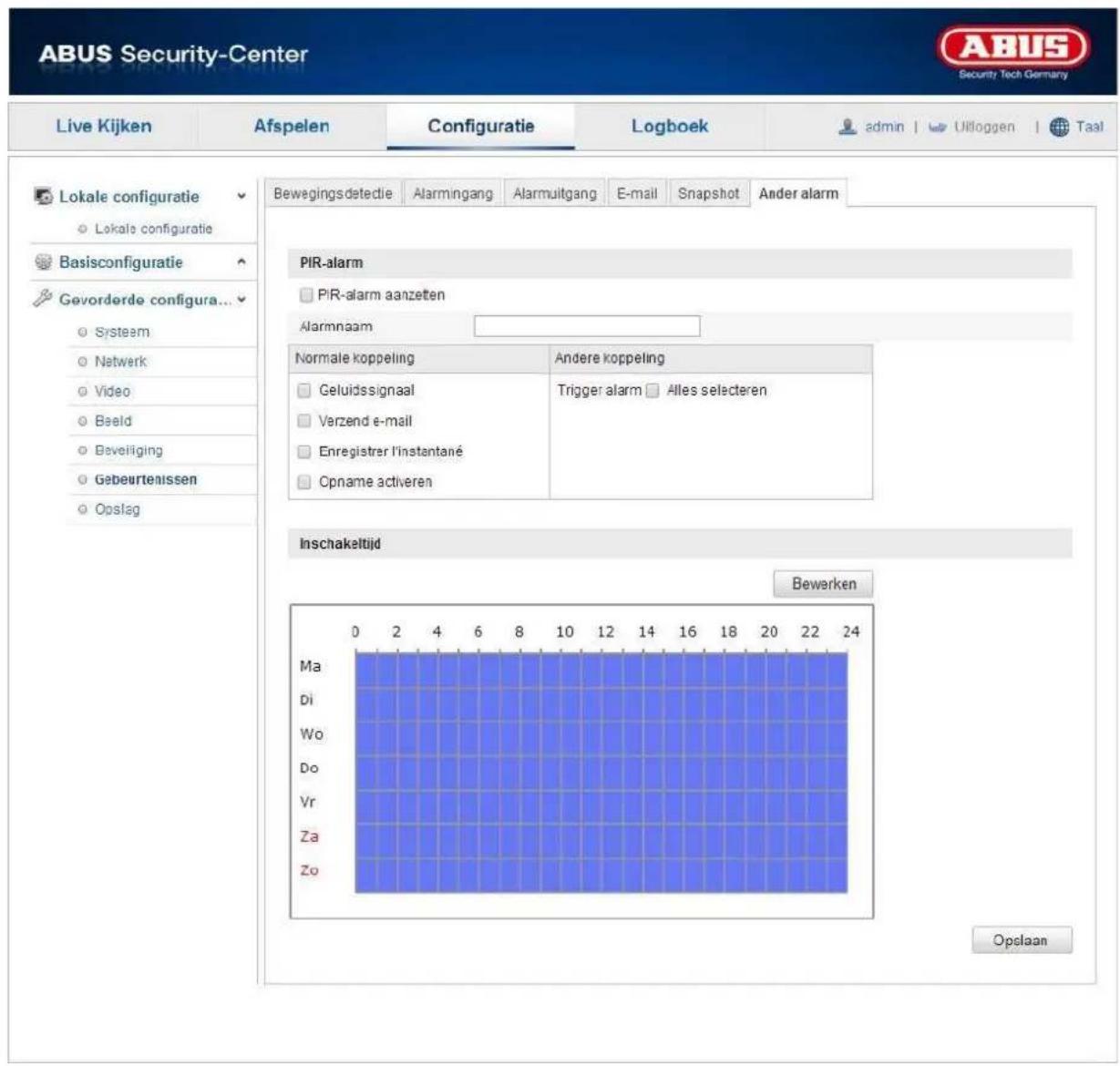Switch to the E-mail tab
Viewport: 1120px width, 1066px height.
[637, 193]
